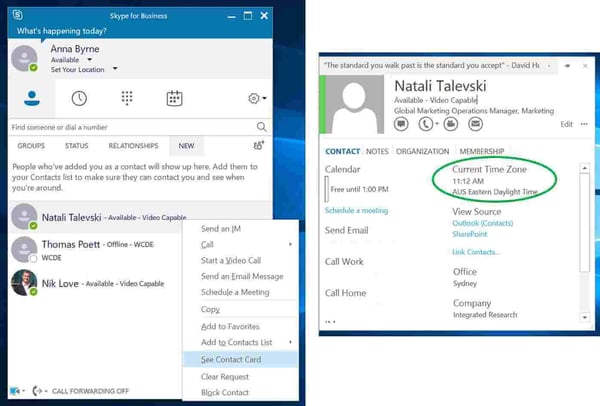Click the video call icon on contact card
The width and height of the screenshot is (600, 406).
coord(450,125)
